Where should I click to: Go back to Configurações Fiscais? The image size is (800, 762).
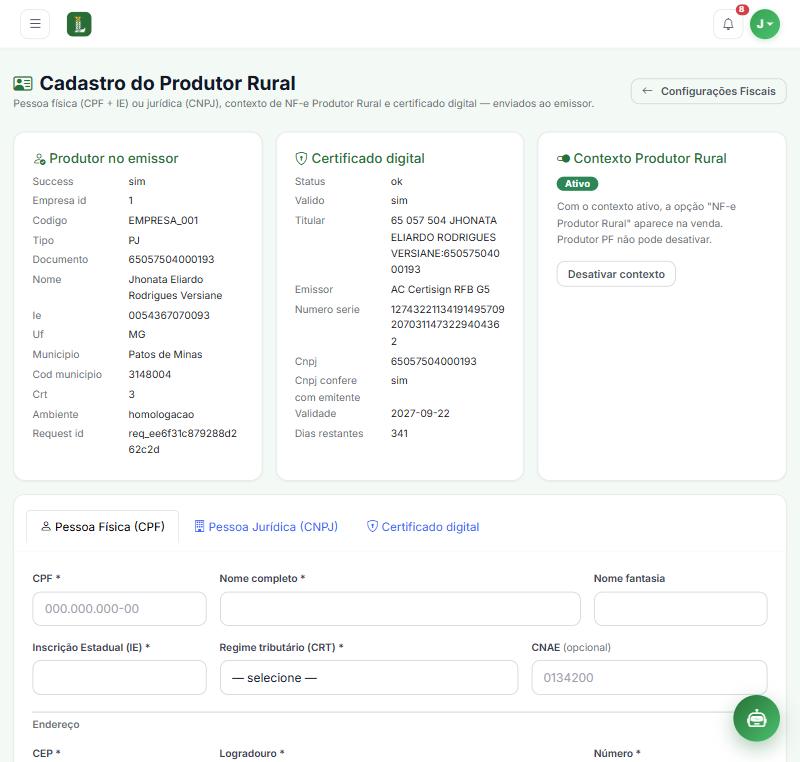click(x=708, y=91)
